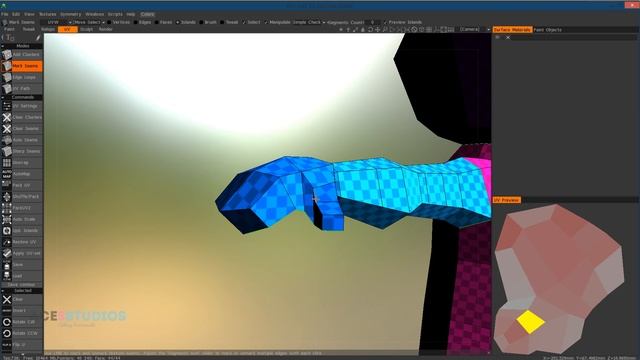Click Restore UV
Viewport: 640px width, 360px height.
[x=22, y=242]
